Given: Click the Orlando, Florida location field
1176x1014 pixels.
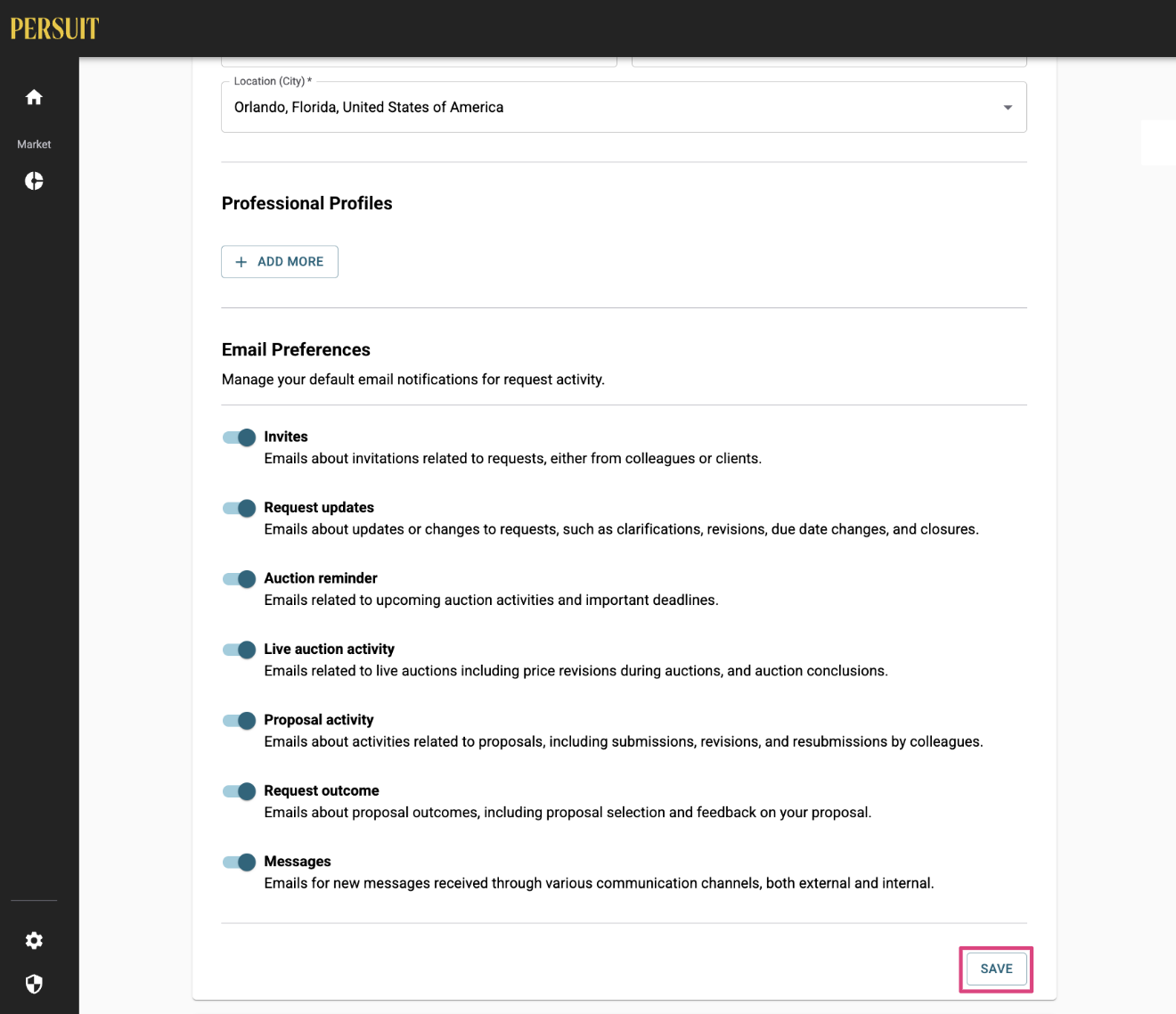Looking at the screenshot, I should click(x=624, y=107).
